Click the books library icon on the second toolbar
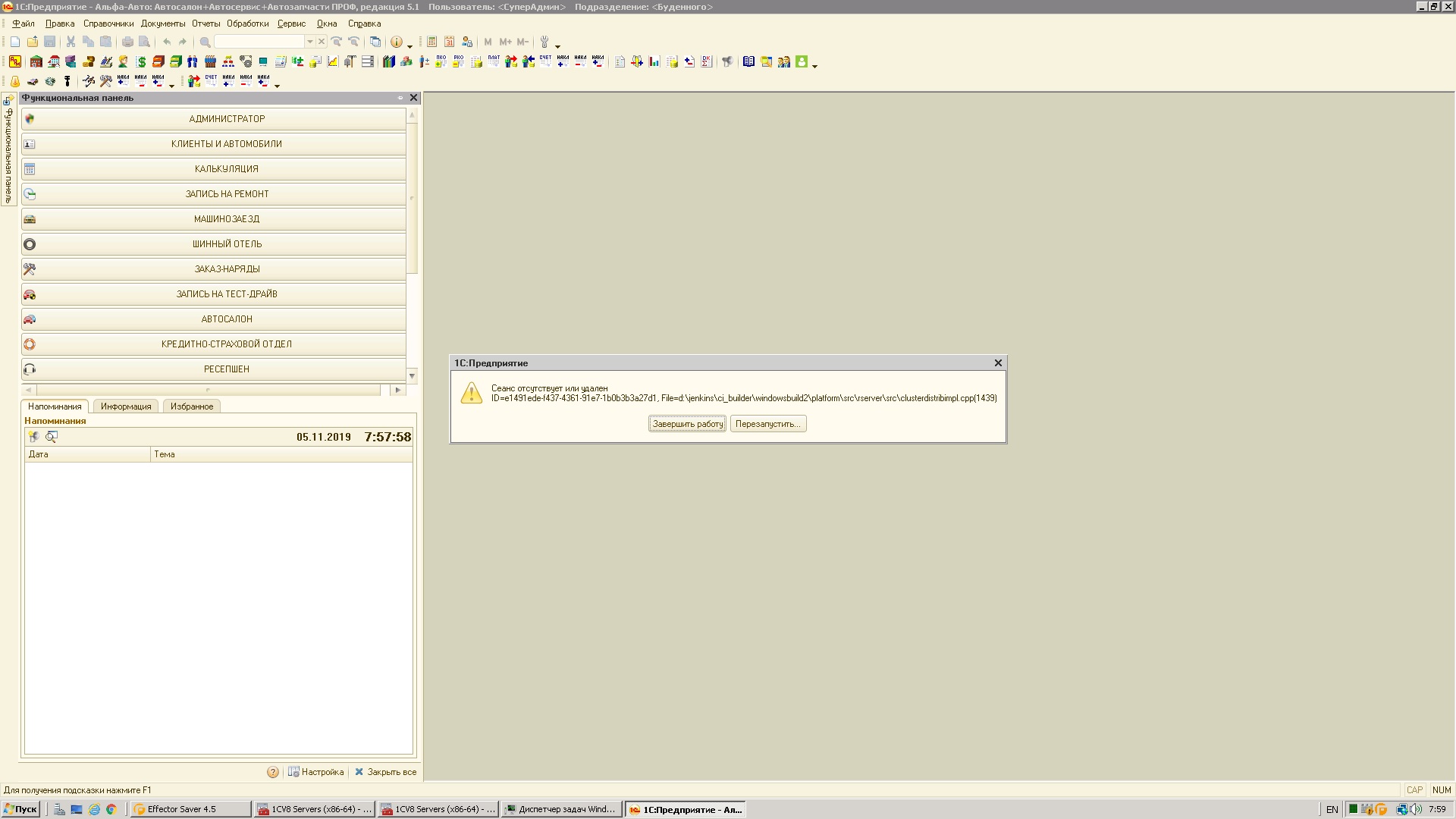This screenshot has height=819, width=1456. click(x=388, y=61)
